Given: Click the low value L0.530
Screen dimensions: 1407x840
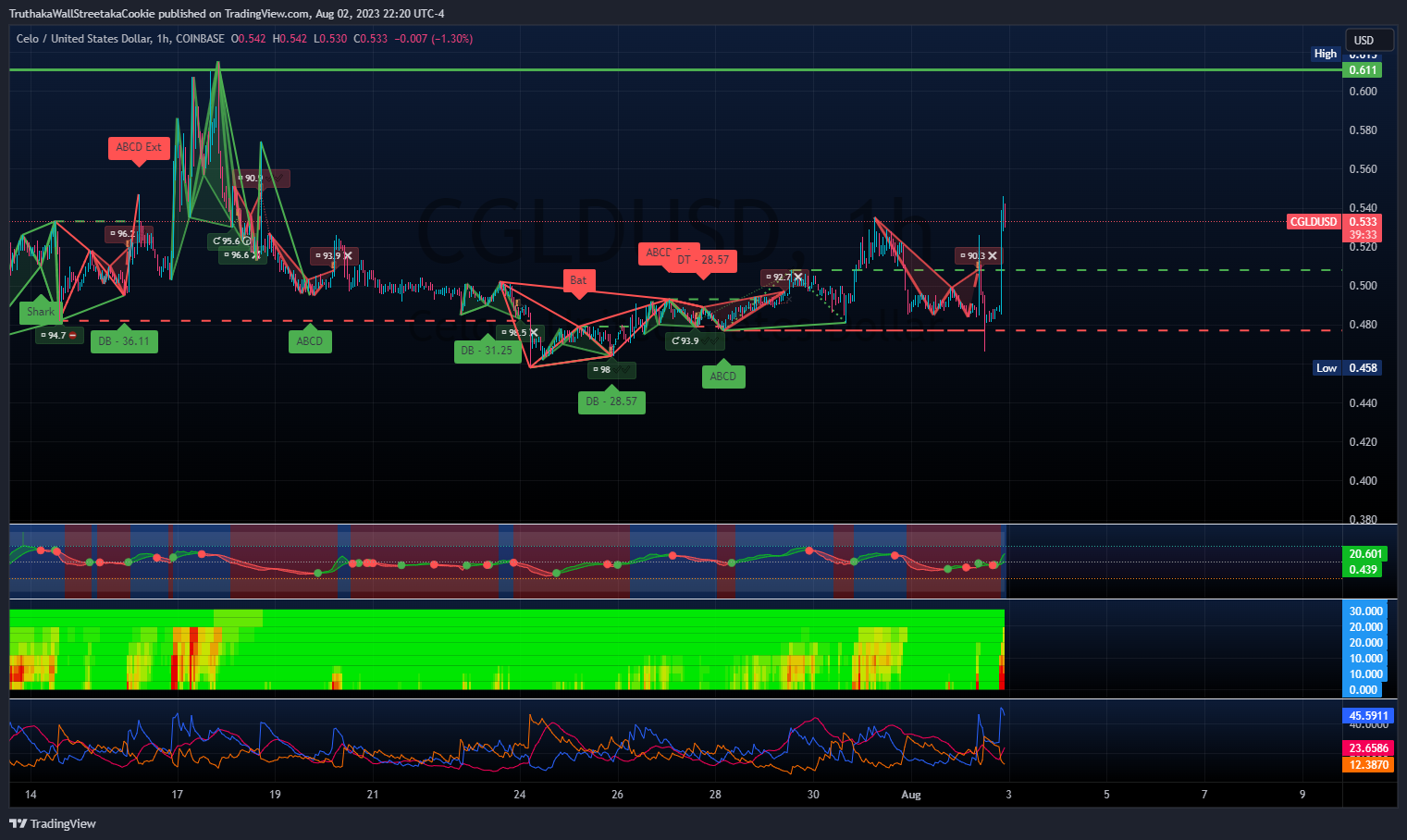Looking at the screenshot, I should pyautogui.click(x=330, y=39).
